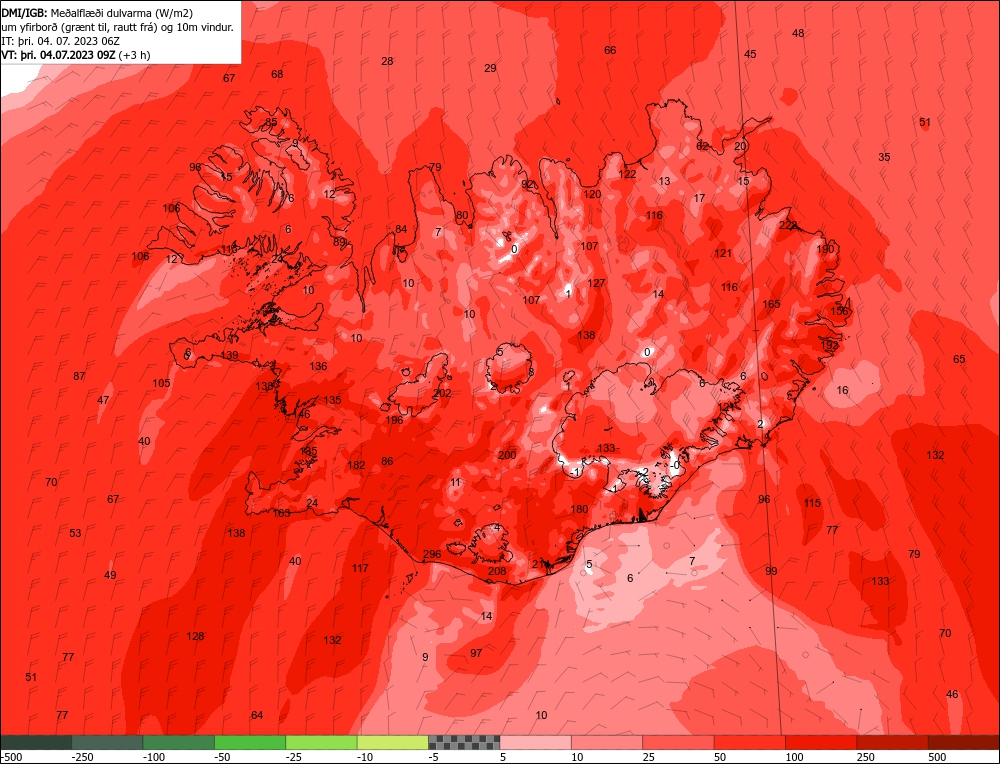Click the value "128" over the southwest ocean
1000x764 pixels.
195,636
